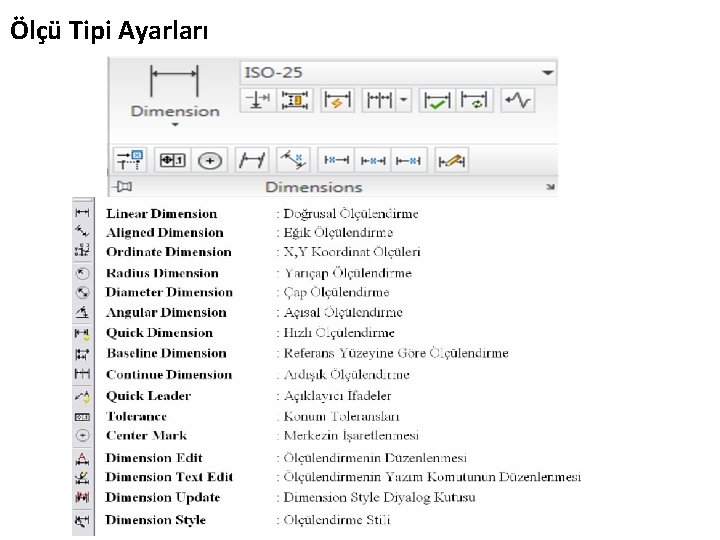Image resolution: width=720 pixels, height=540 pixels.
Task: Click the 'Center Mark' text label
Action: click(x=146, y=435)
